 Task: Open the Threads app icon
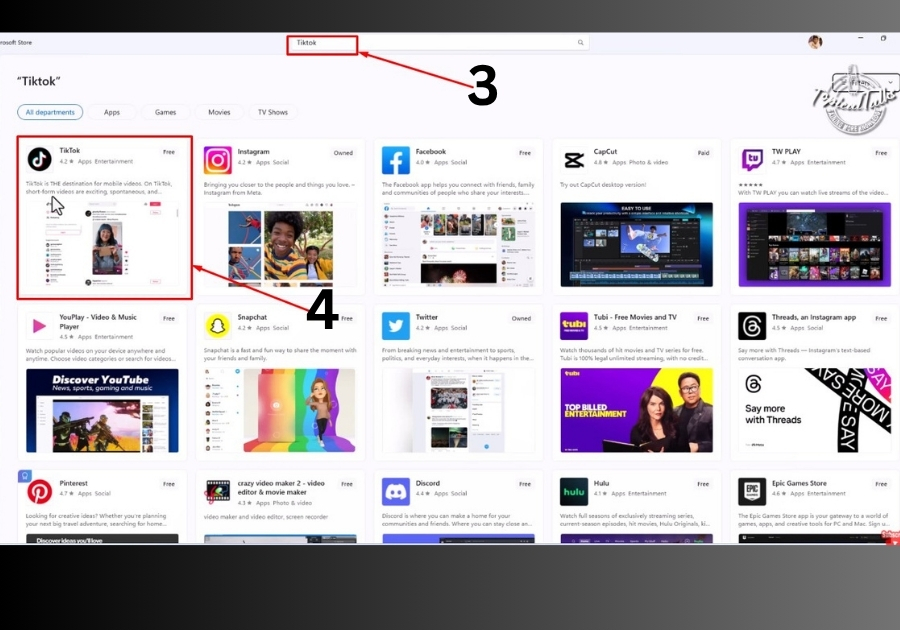(x=752, y=326)
